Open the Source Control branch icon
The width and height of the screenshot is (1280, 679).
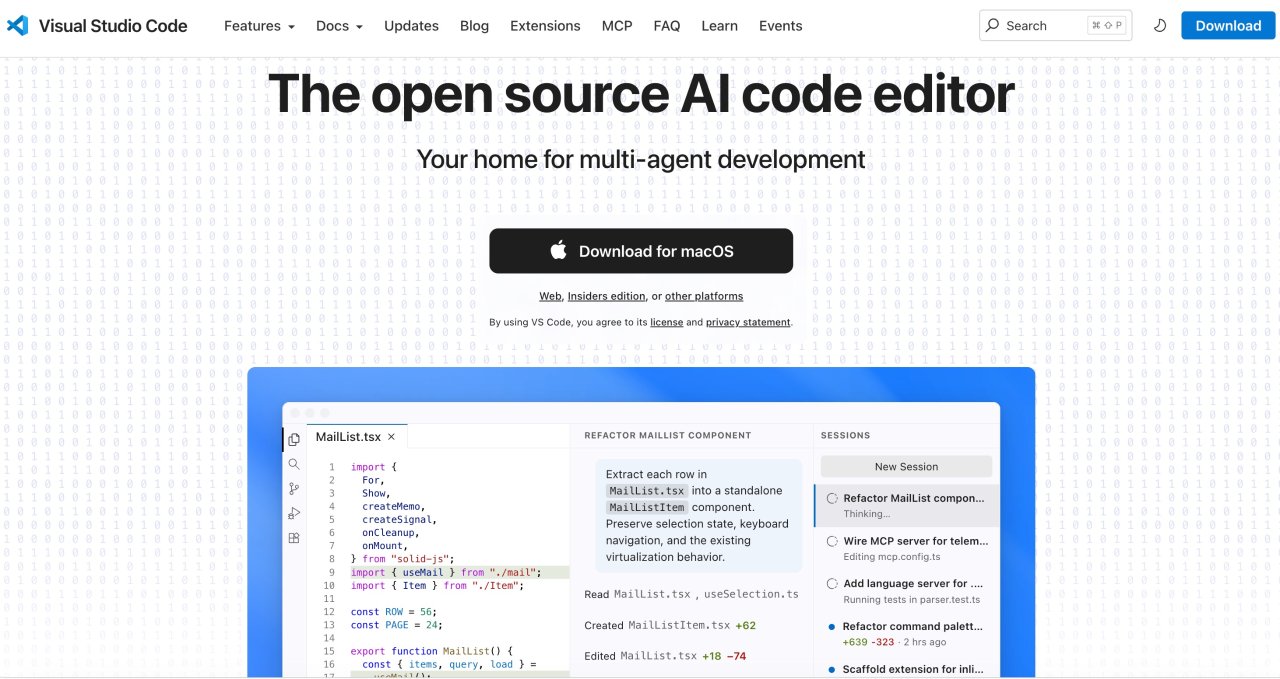coord(294,489)
